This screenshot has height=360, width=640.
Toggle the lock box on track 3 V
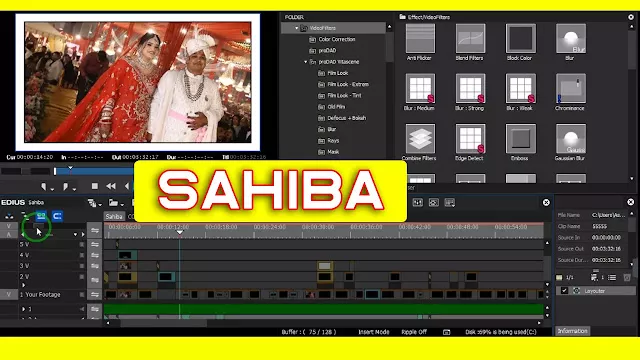point(82,266)
